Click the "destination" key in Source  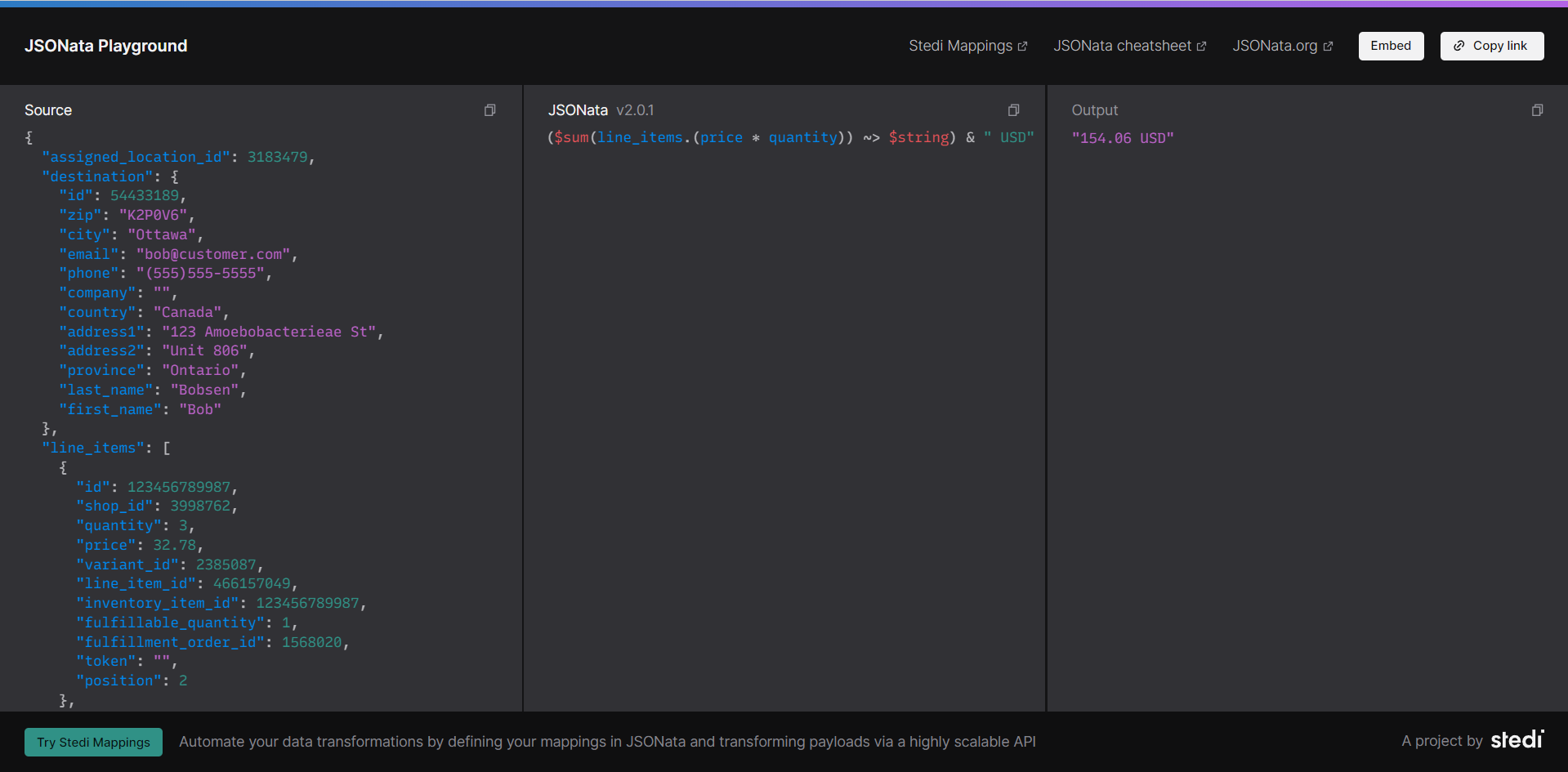pos(98,176)
